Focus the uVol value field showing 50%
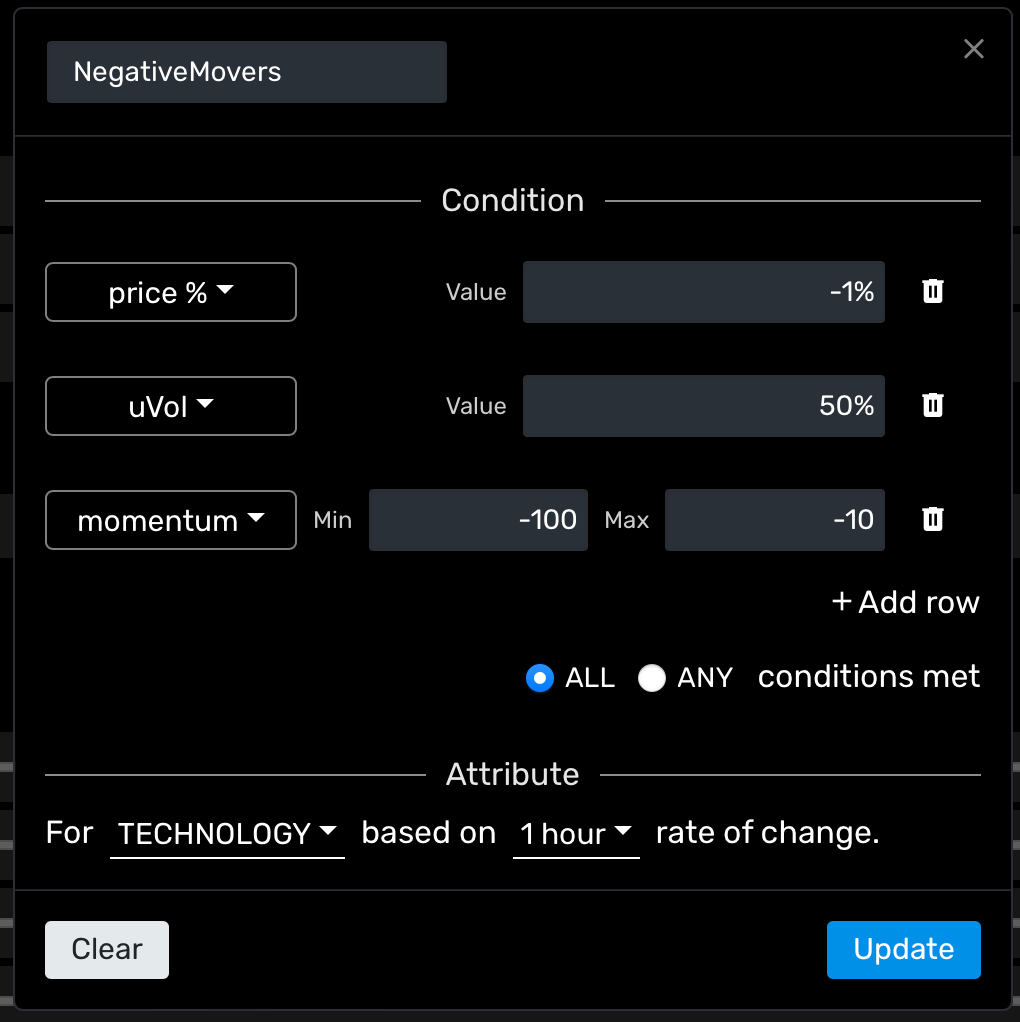1020x1022 pixels. (703, 406)
